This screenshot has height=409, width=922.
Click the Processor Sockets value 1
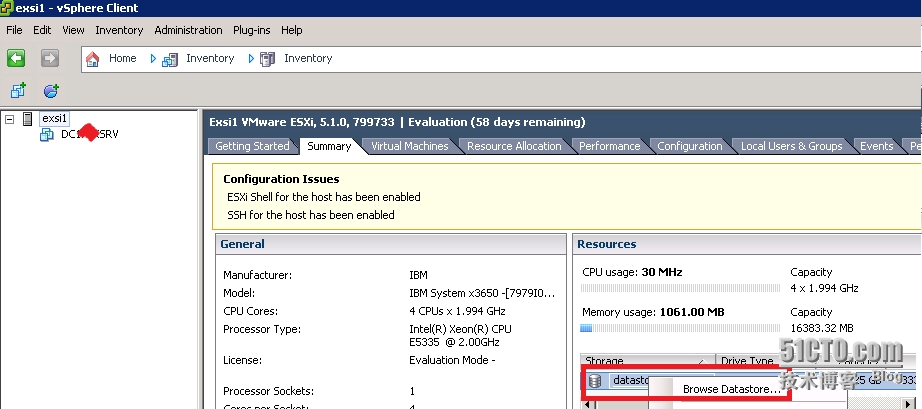[412, 391]
